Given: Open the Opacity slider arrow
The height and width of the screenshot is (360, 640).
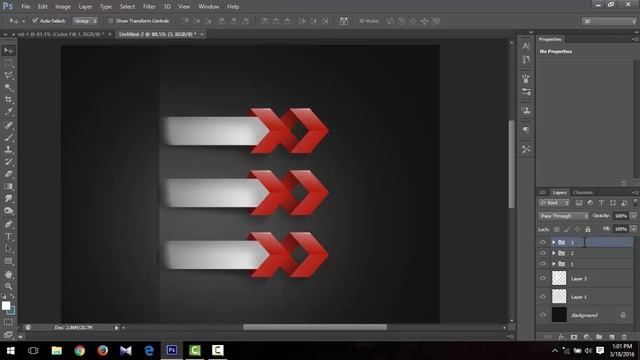Looking at the screenshot, I should click(633, 216).
